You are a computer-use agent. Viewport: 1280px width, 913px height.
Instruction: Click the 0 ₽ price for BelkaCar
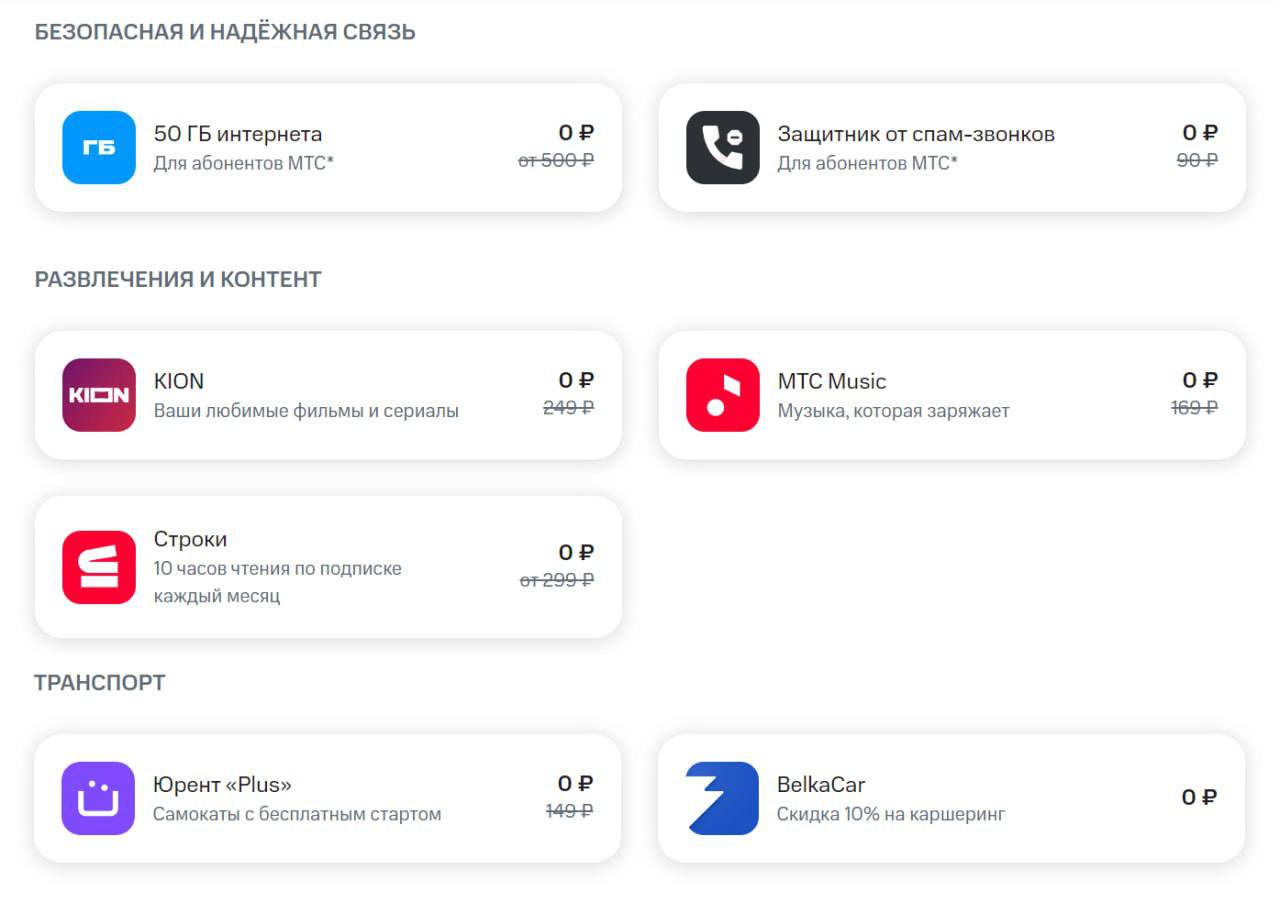1199,797
